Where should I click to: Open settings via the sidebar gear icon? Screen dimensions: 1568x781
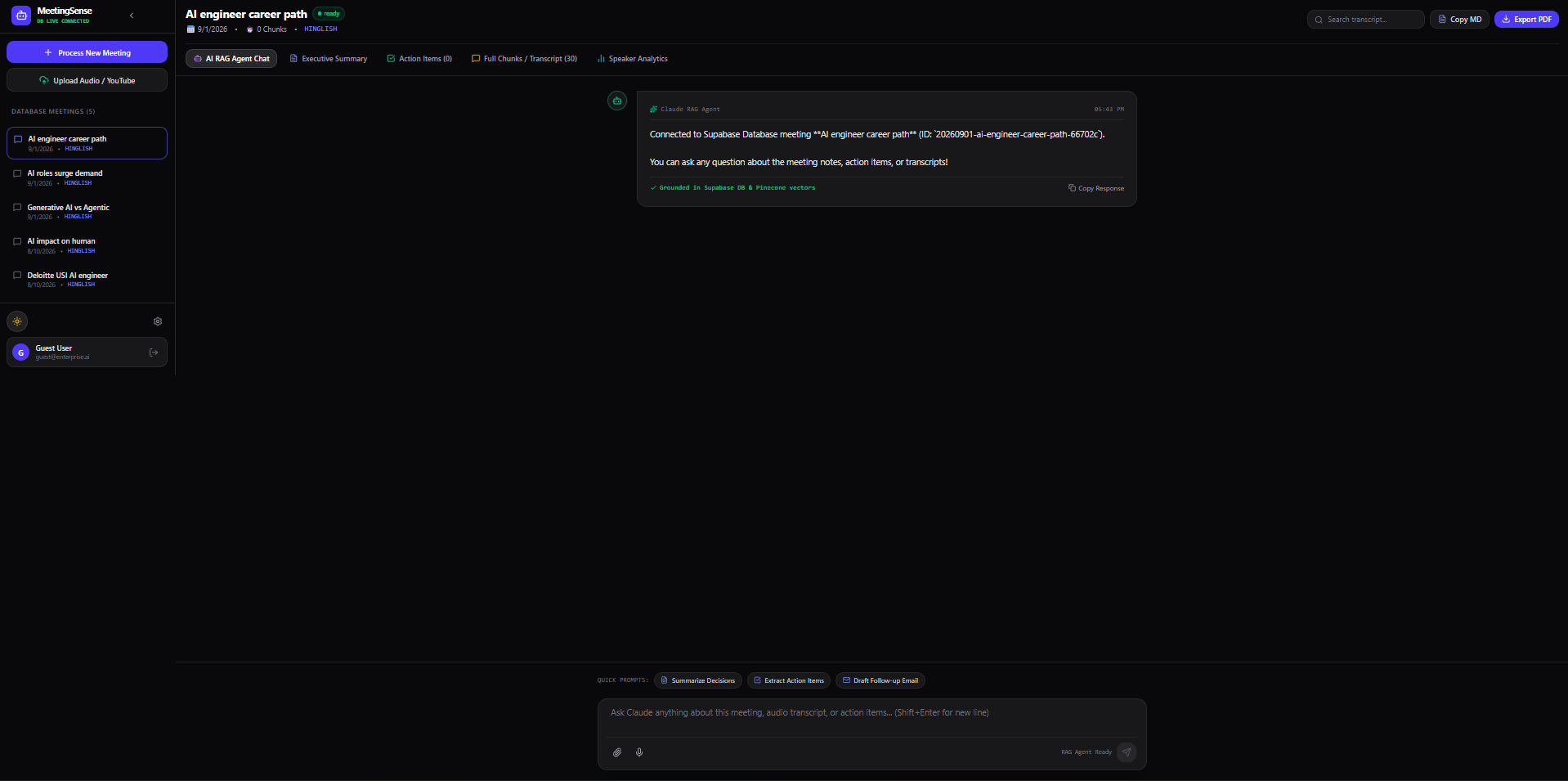click(x=158, y=321)
